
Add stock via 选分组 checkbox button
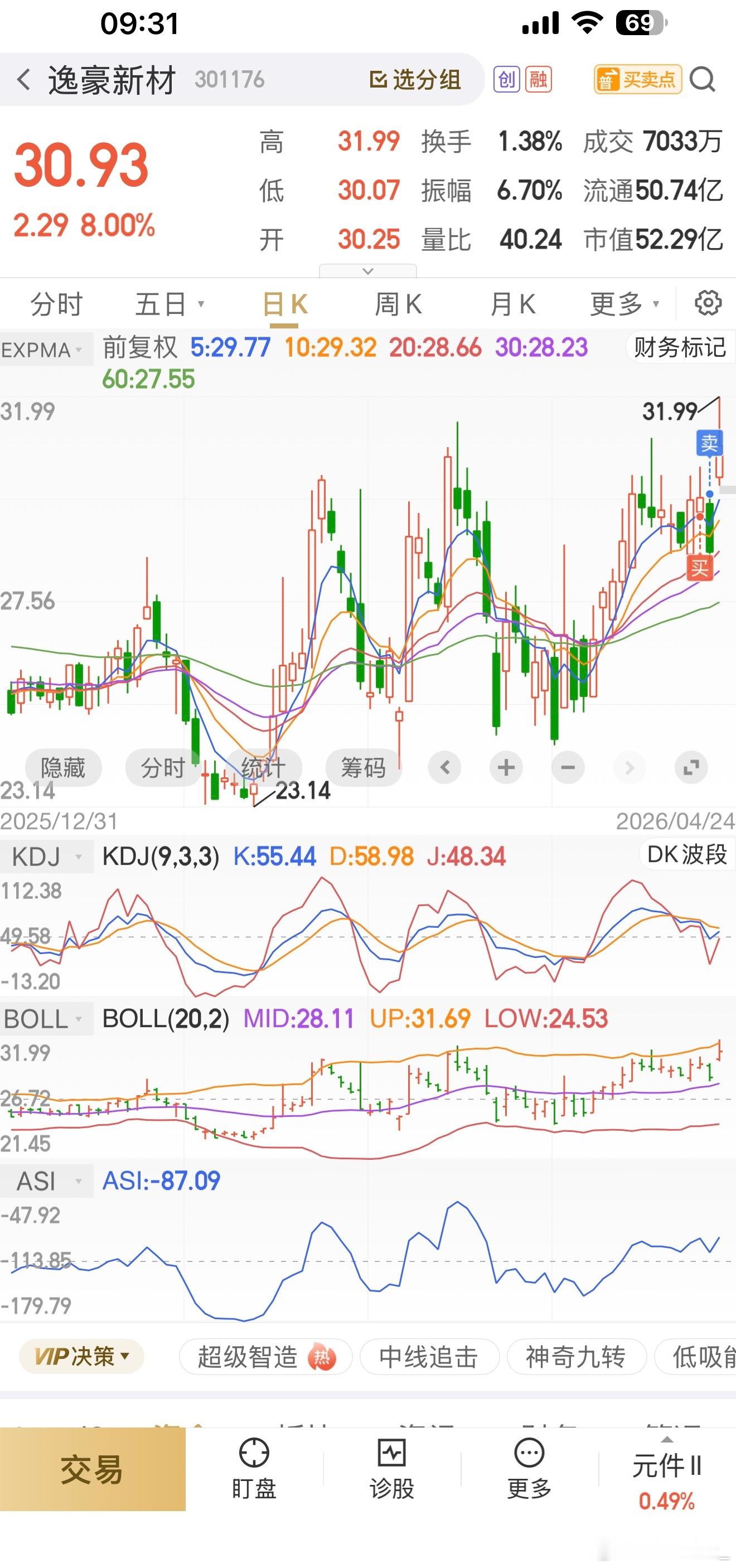(x=415, y=80)
